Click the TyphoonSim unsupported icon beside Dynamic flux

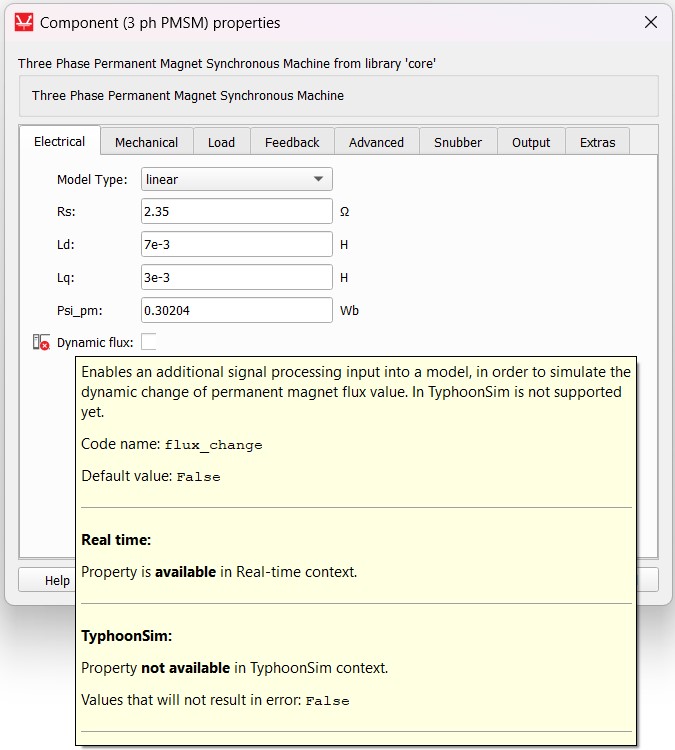pos(41,343)
